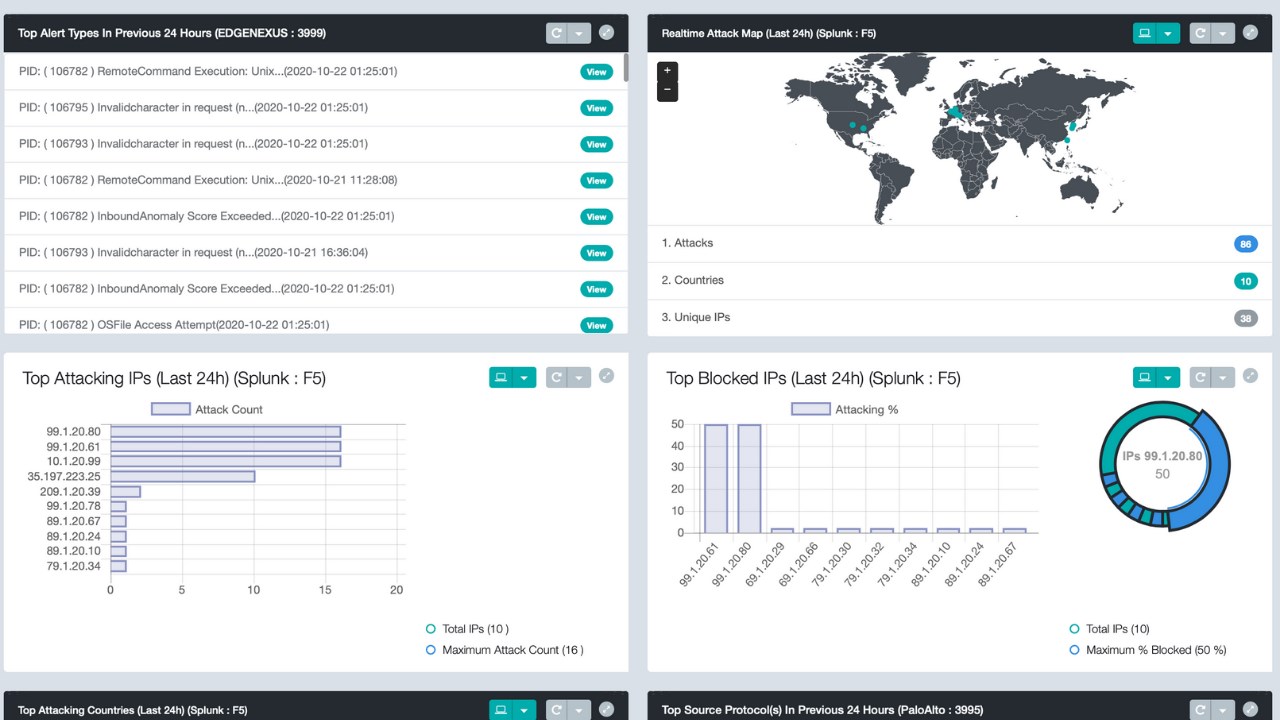
Task: View the OSFile Access Attempt alert
Action: click(596, 325)
